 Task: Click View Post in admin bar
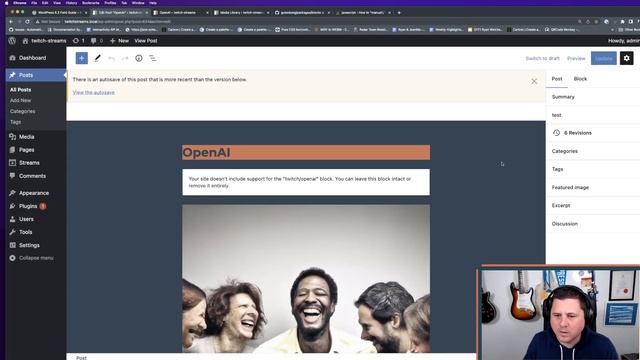pyautogui.click(x=146, y=41)
